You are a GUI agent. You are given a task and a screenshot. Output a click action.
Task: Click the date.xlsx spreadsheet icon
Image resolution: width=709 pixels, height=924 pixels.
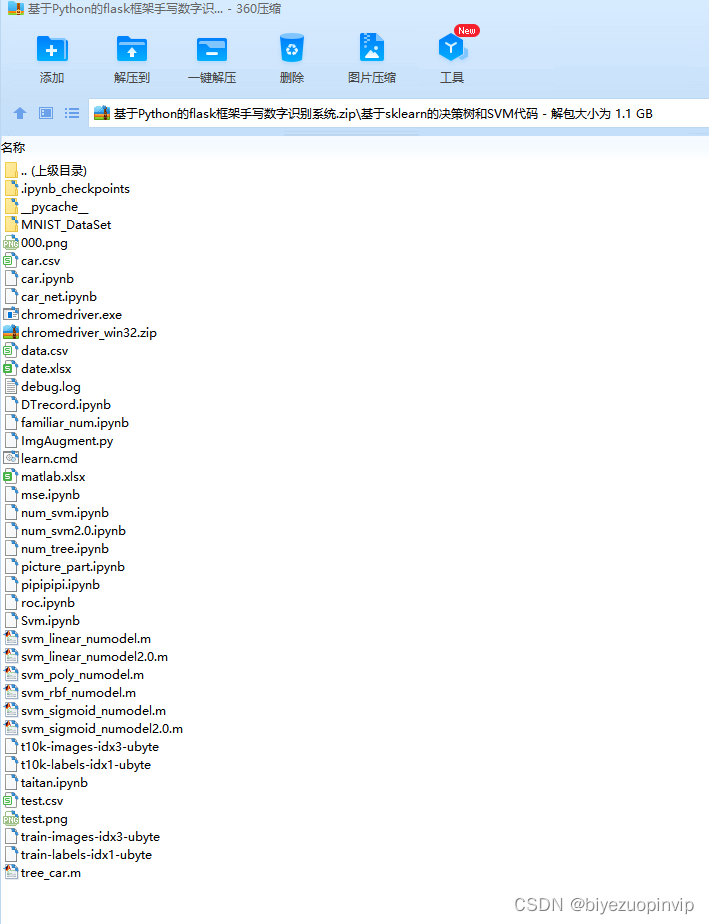pyautogui.click(x=11, y=368)
